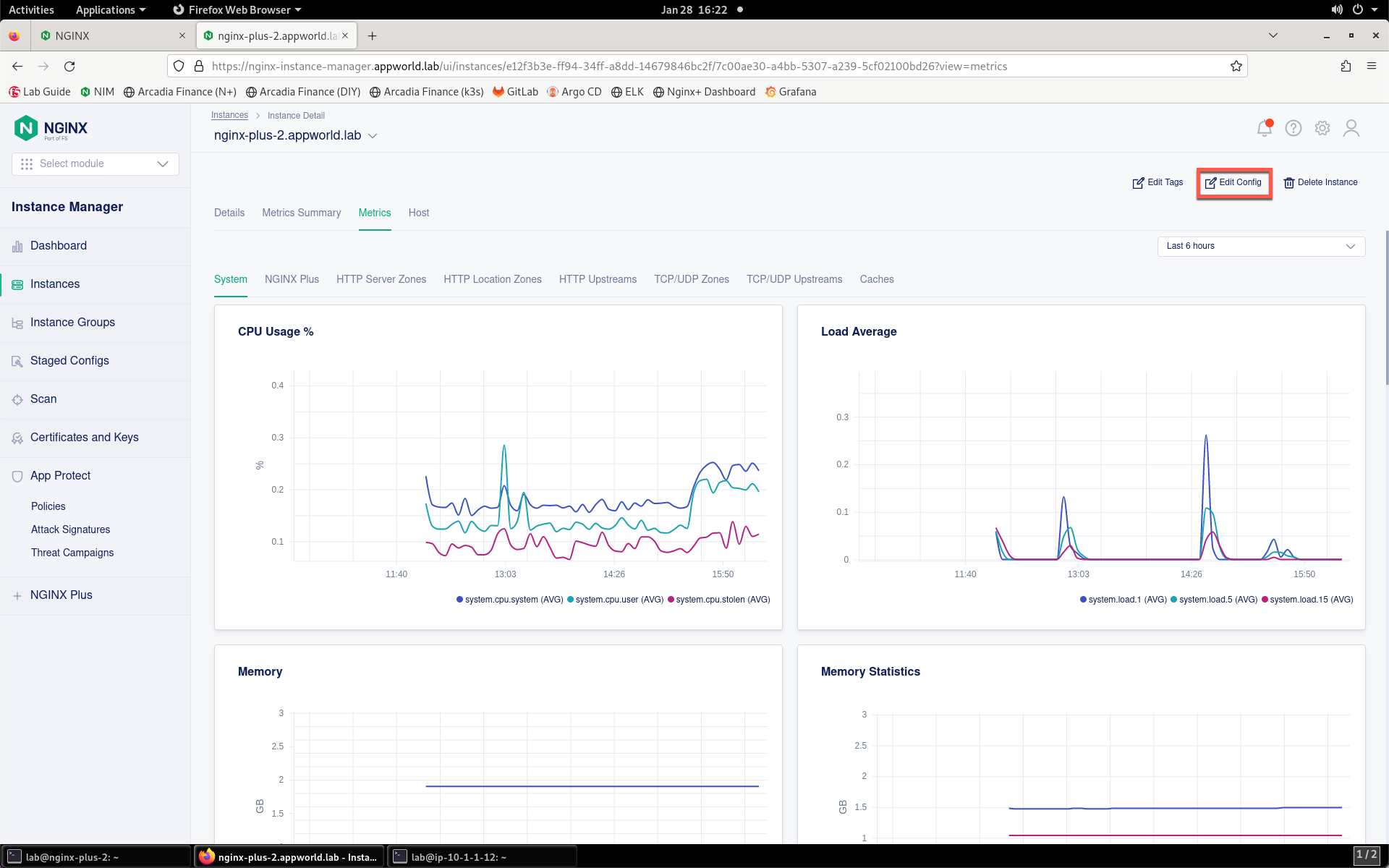
Task: Open a new browser tab
Action: click(372, 35)
